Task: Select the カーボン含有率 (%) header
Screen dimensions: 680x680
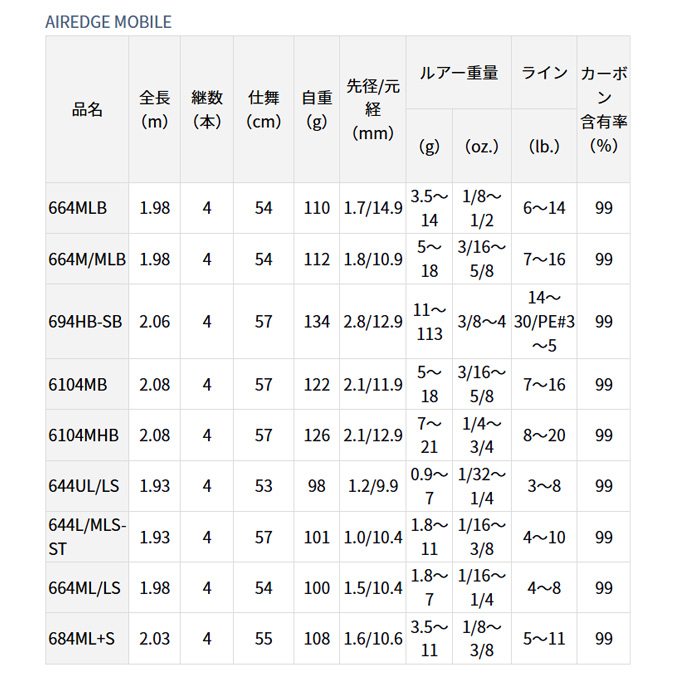Action: (604, 109)
